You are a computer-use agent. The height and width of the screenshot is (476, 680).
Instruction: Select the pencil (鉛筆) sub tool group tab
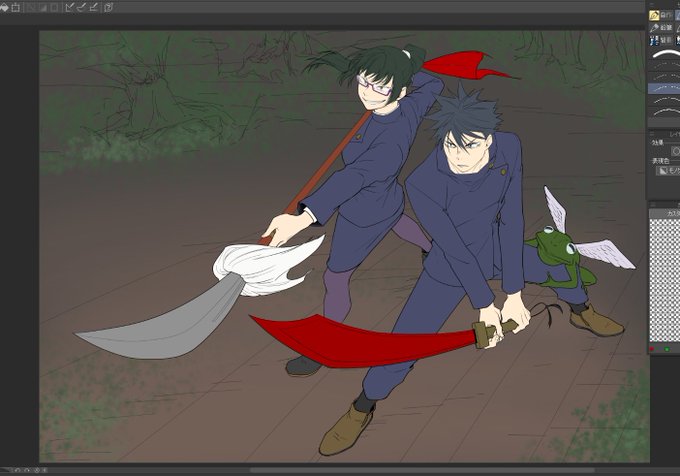pyautogui.click(x=660, y=28)
